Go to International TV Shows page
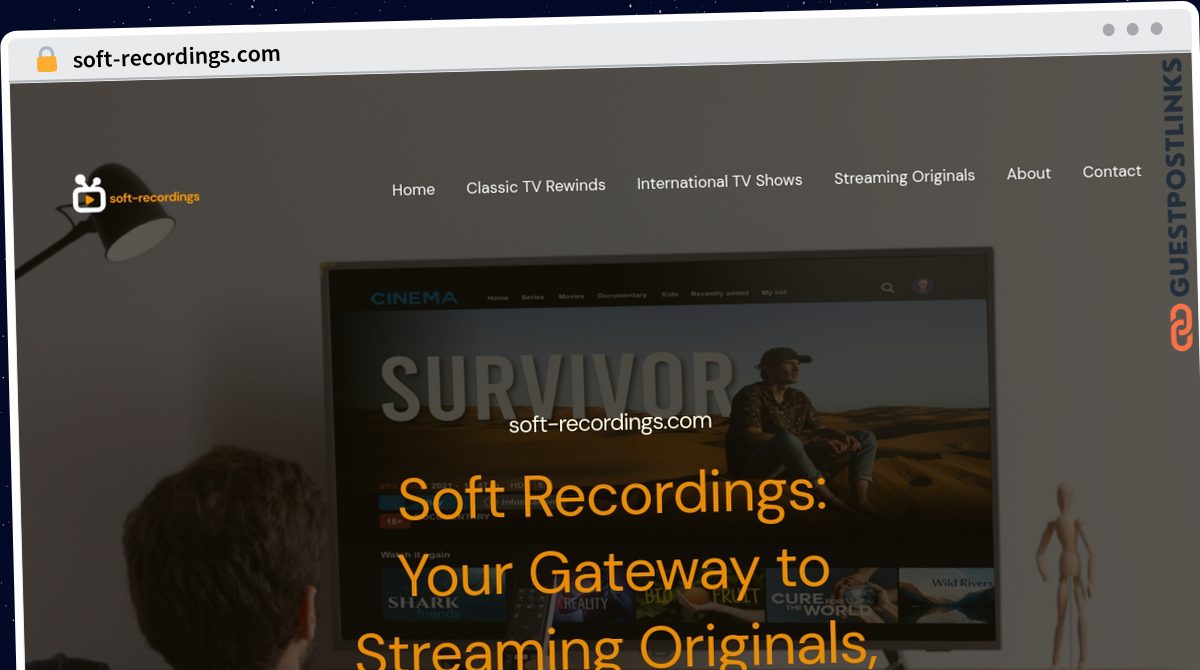 tap(720, 181)
